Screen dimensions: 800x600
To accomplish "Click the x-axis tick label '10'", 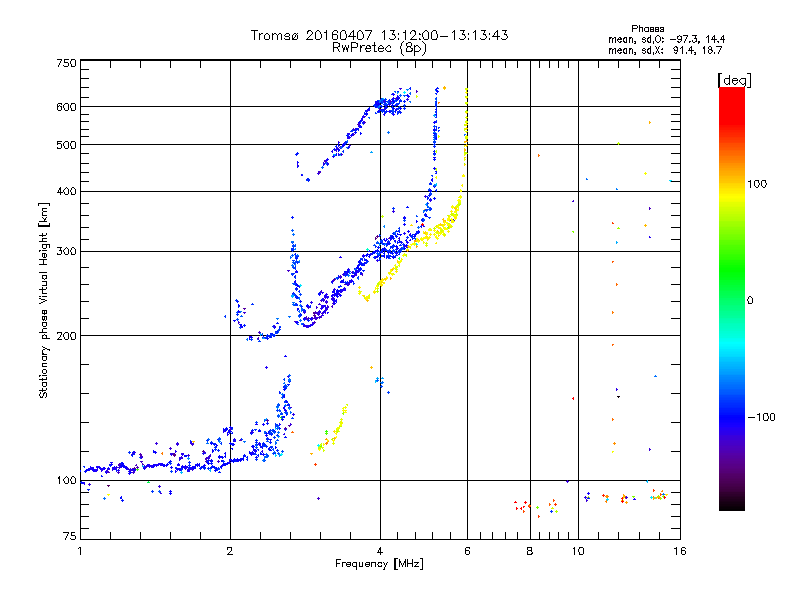I will click(578, 551).
